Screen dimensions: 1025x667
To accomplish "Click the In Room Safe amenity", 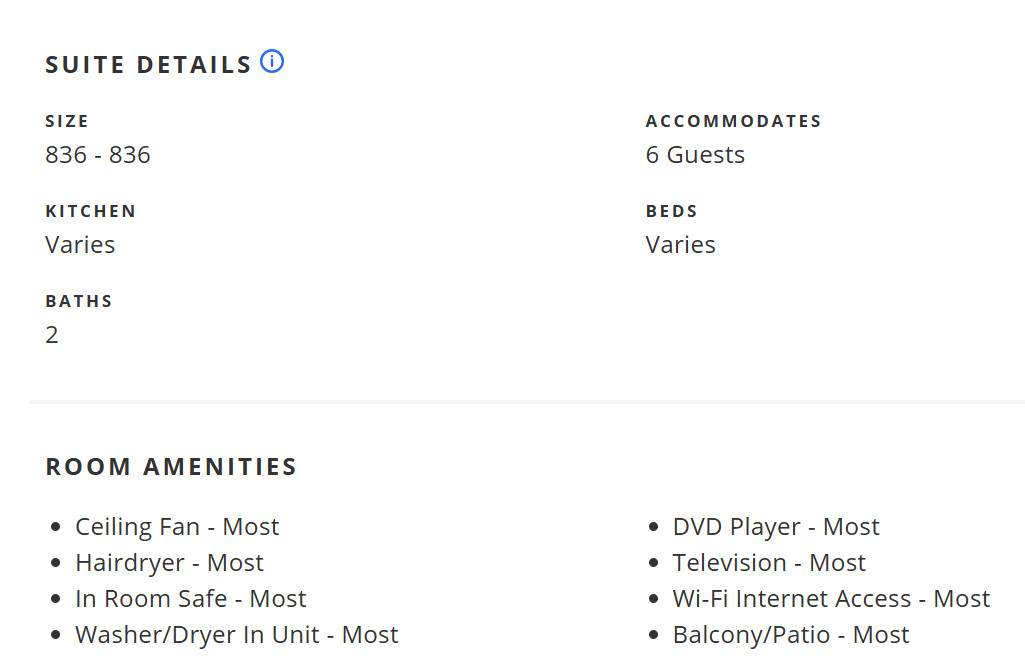I will [191, 598].
